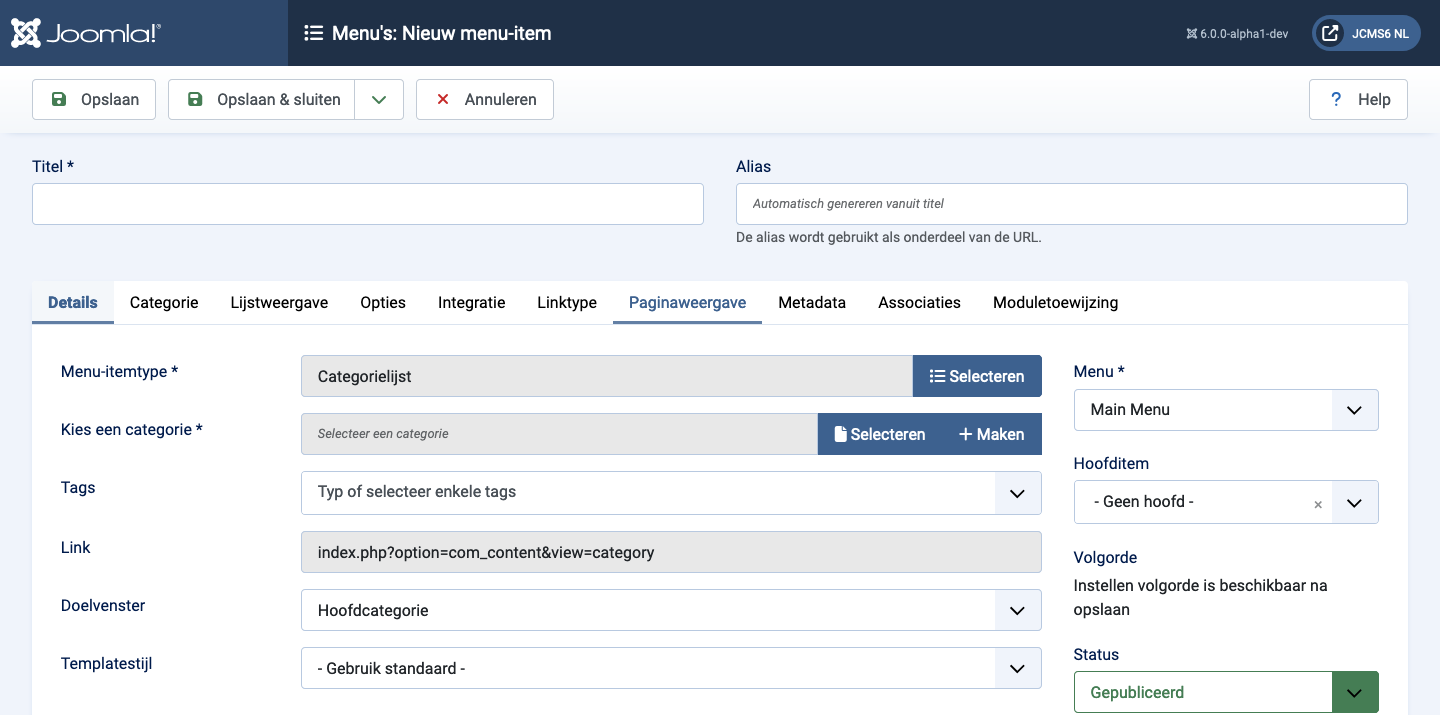This screenshot has height=715, width=1440.
Task: Open the Metadata tab
Action: point(812,303)
